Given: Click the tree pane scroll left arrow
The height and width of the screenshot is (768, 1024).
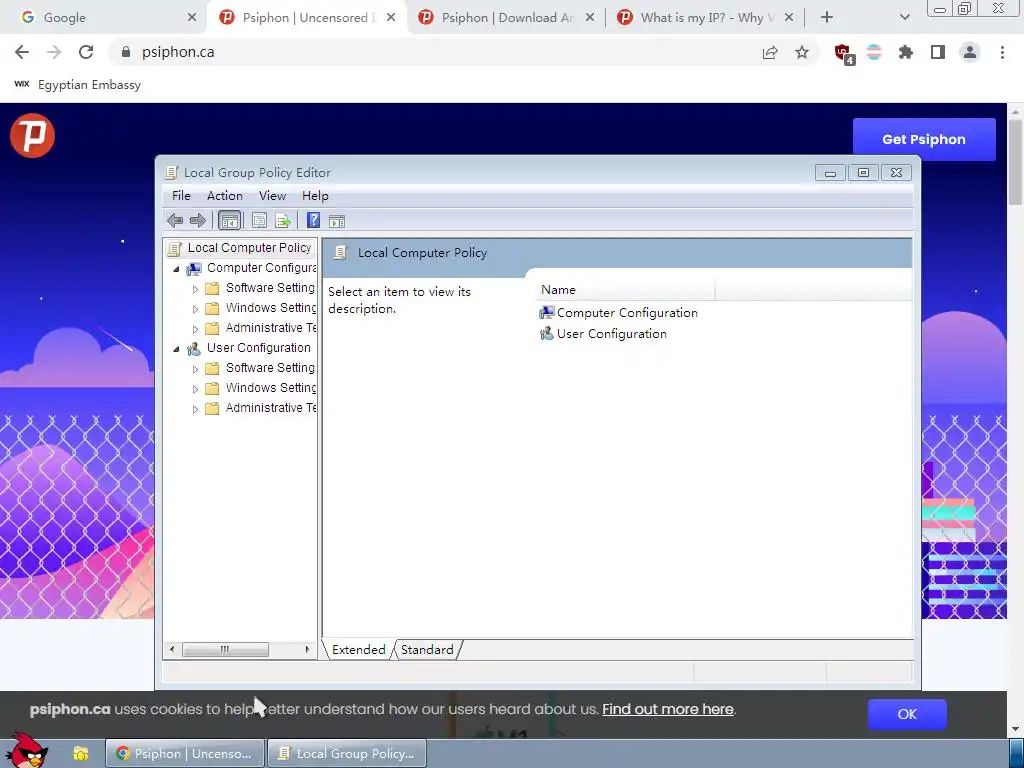Looking at the screenshot, I should tap(172, 650).
